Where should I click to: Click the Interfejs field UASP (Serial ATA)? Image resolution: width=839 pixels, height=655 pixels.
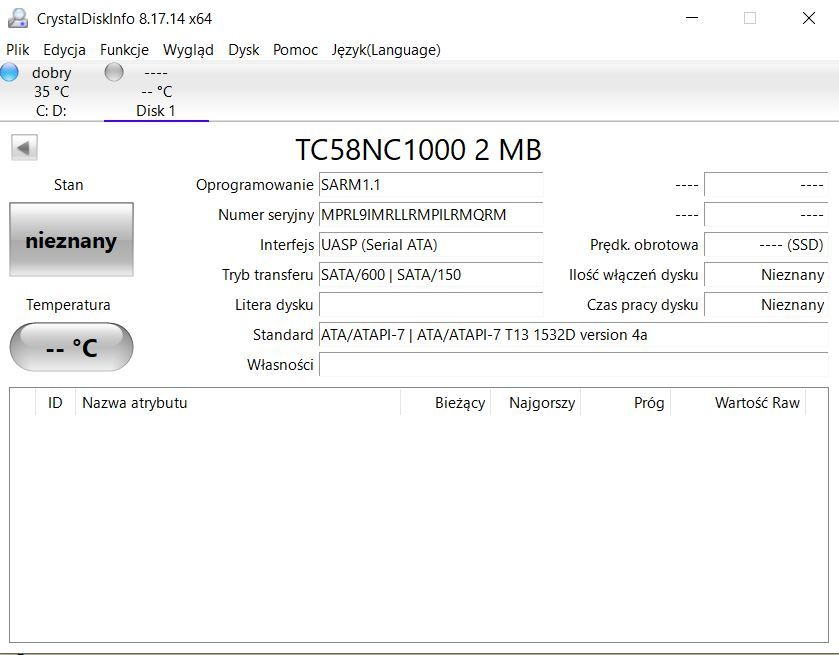click(431, 245)
